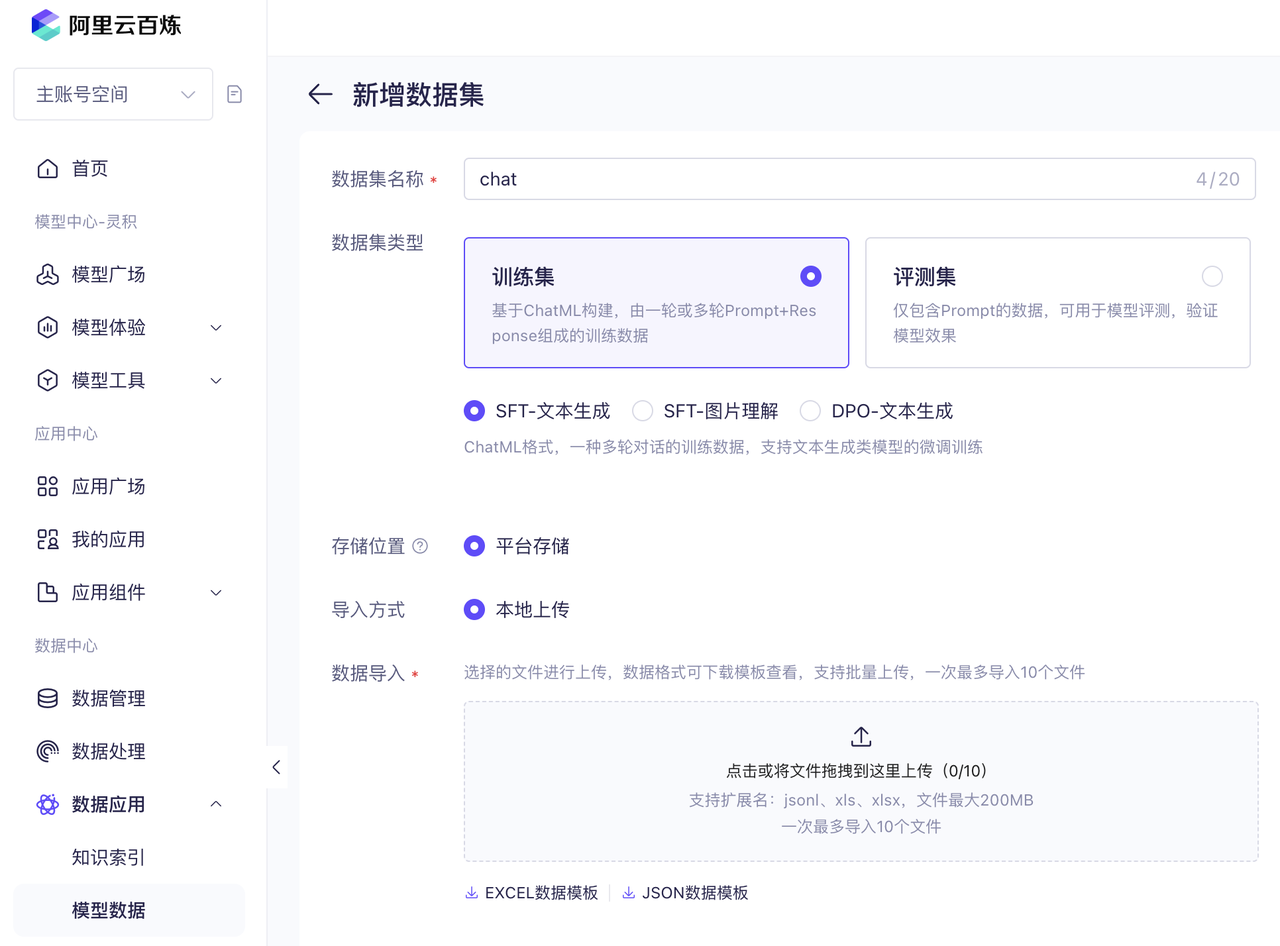Click the 我的应用 icon

[47, 539]
